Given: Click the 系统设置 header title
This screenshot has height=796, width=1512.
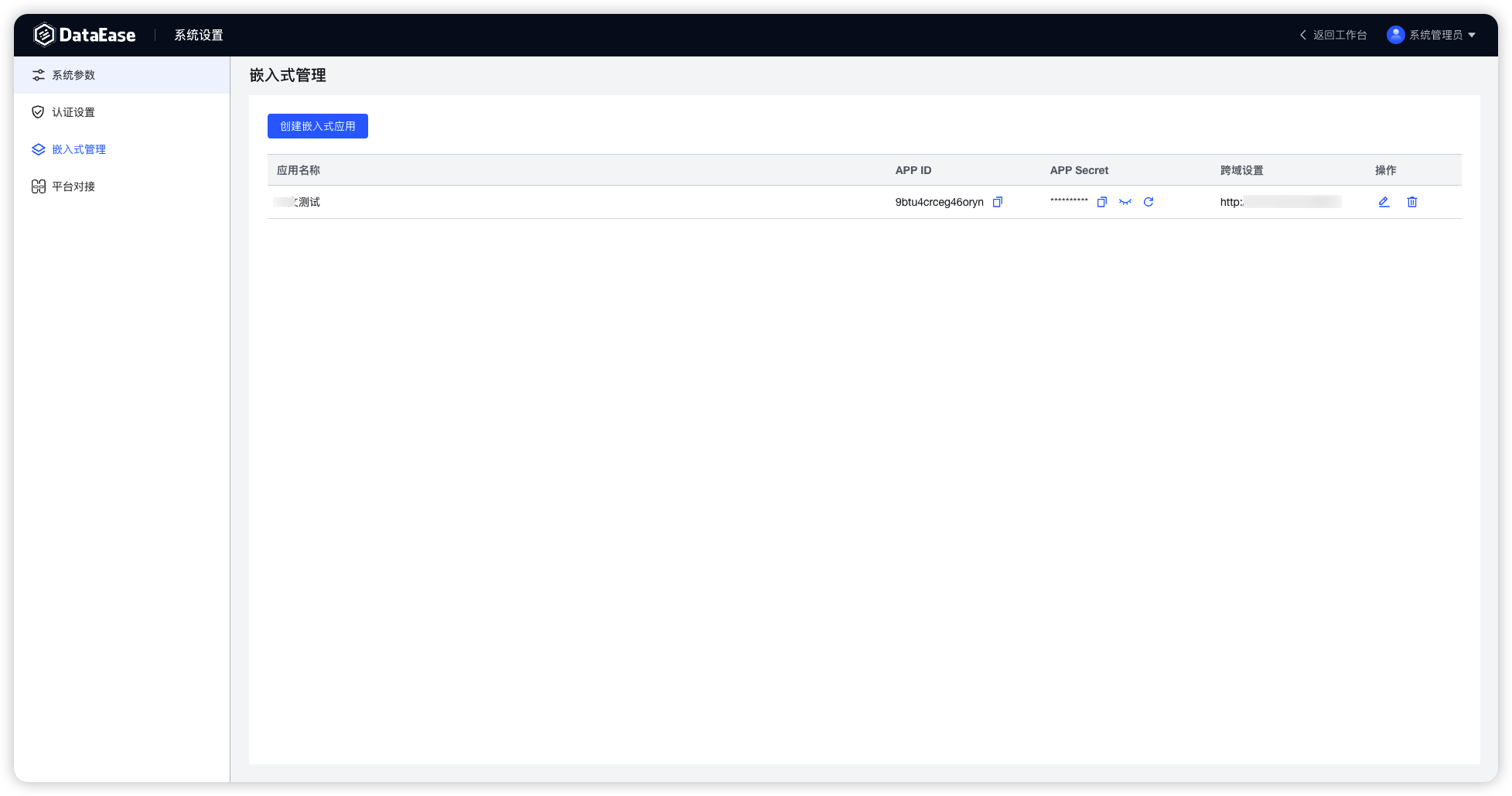Looking at the screenshot, I should click(x=199, y=35).
